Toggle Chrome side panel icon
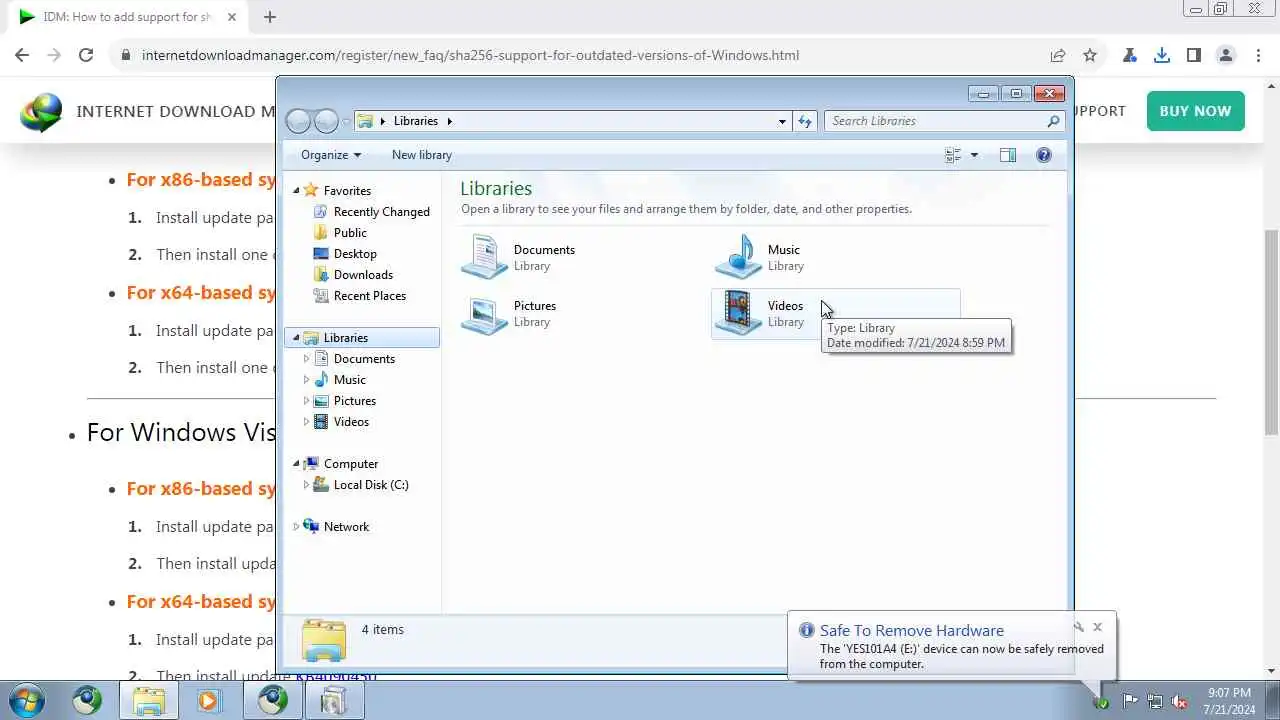 1194,55
